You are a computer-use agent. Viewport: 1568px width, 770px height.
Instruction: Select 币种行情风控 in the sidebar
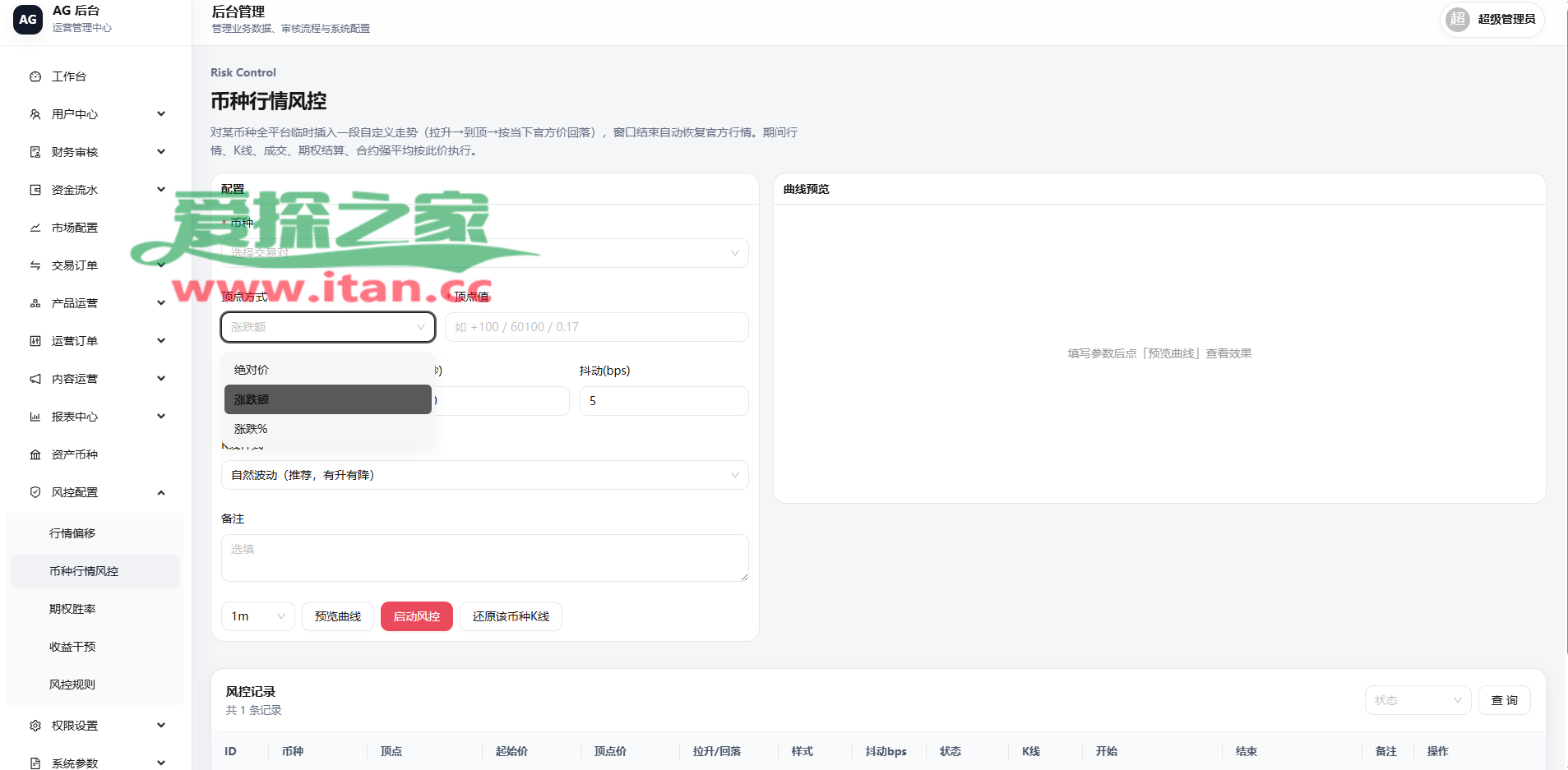[x=95, y=571]
